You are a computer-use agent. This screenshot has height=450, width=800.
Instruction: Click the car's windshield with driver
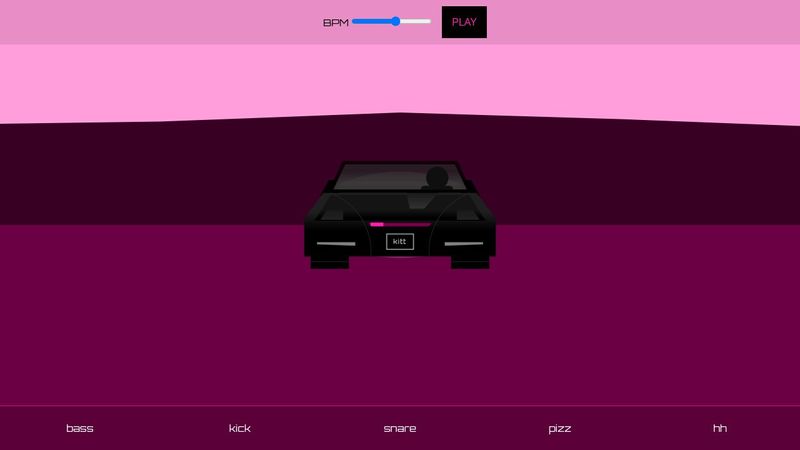tap(400, 178)
